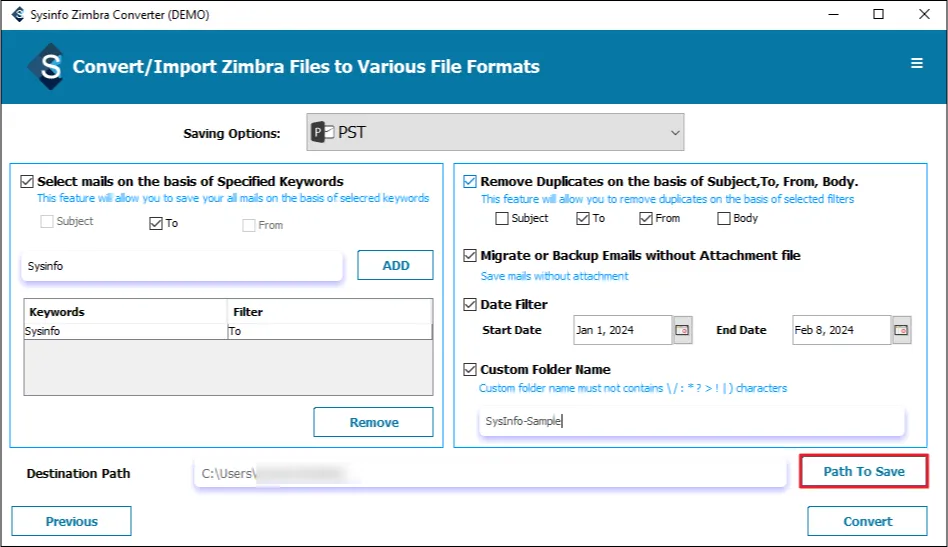
Task: Disable the Remove Duplicates checkbox
Action: [470, 182]
